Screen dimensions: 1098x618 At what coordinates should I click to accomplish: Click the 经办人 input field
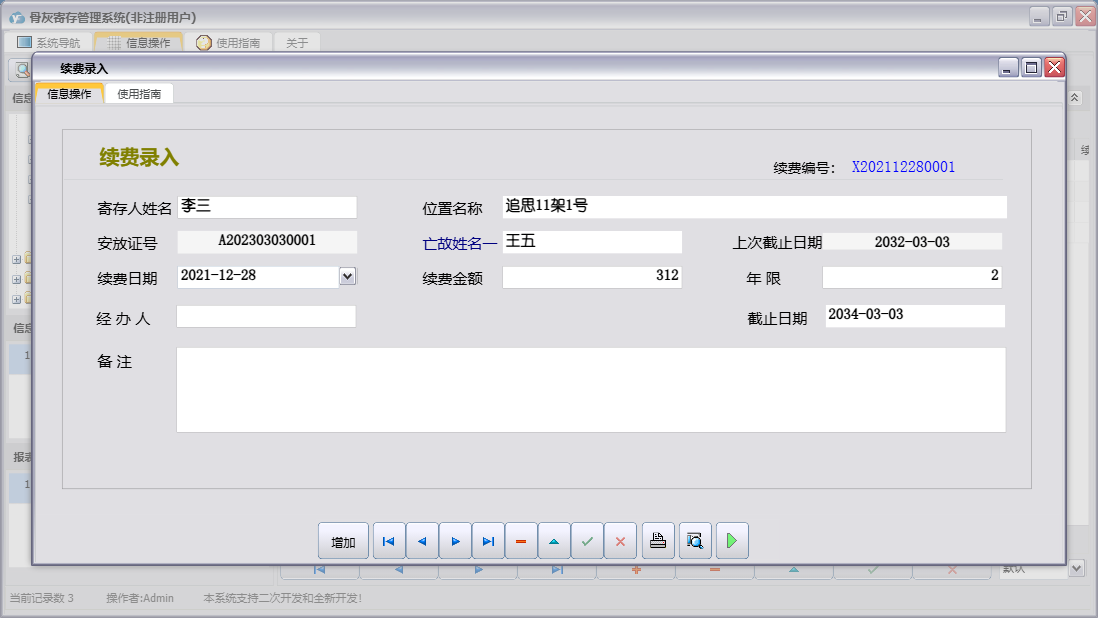[x=266, y=317]
